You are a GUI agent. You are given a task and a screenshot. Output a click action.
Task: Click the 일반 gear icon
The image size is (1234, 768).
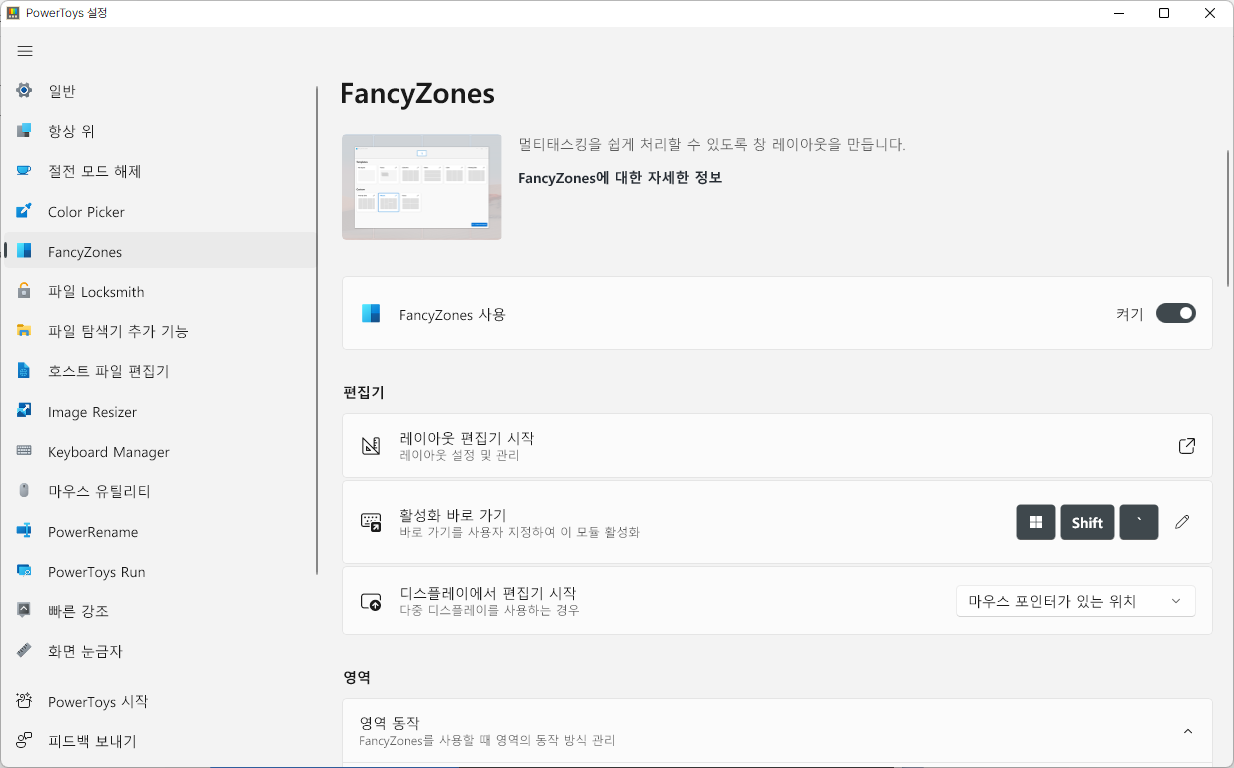click(24, 91)
